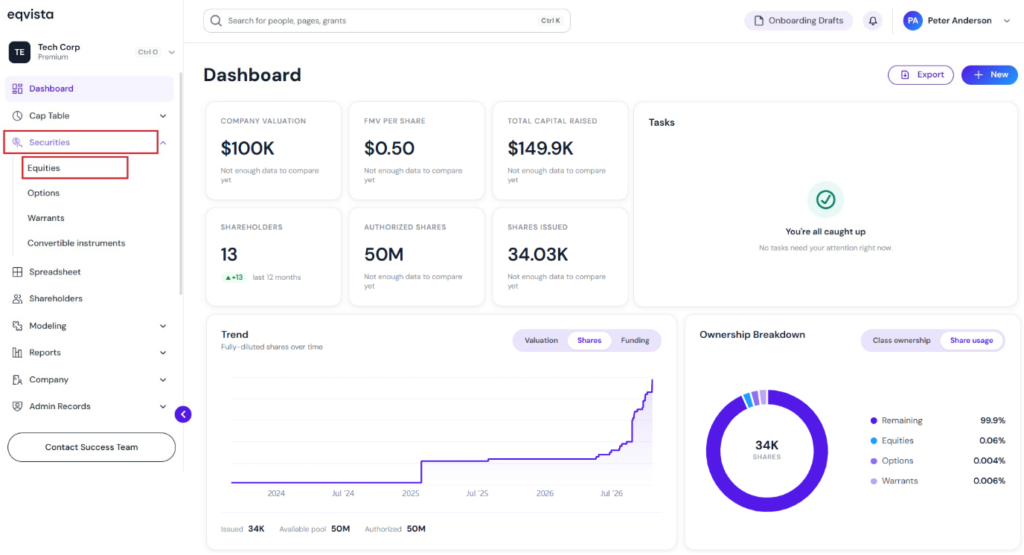Click Contact Success Team button
The image size is (1024, 555).
(x=91, y=447)
